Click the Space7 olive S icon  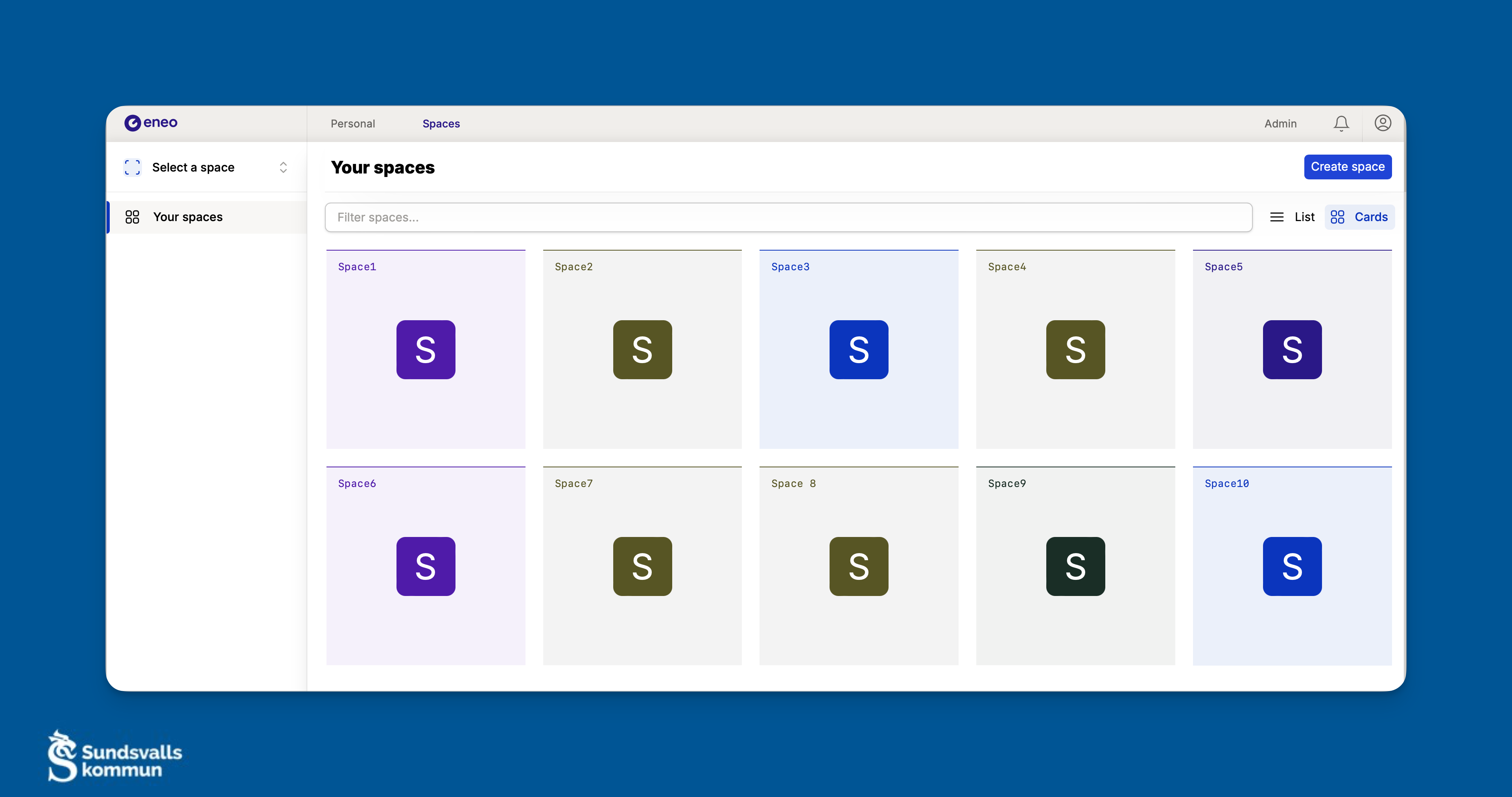point(642,566)
